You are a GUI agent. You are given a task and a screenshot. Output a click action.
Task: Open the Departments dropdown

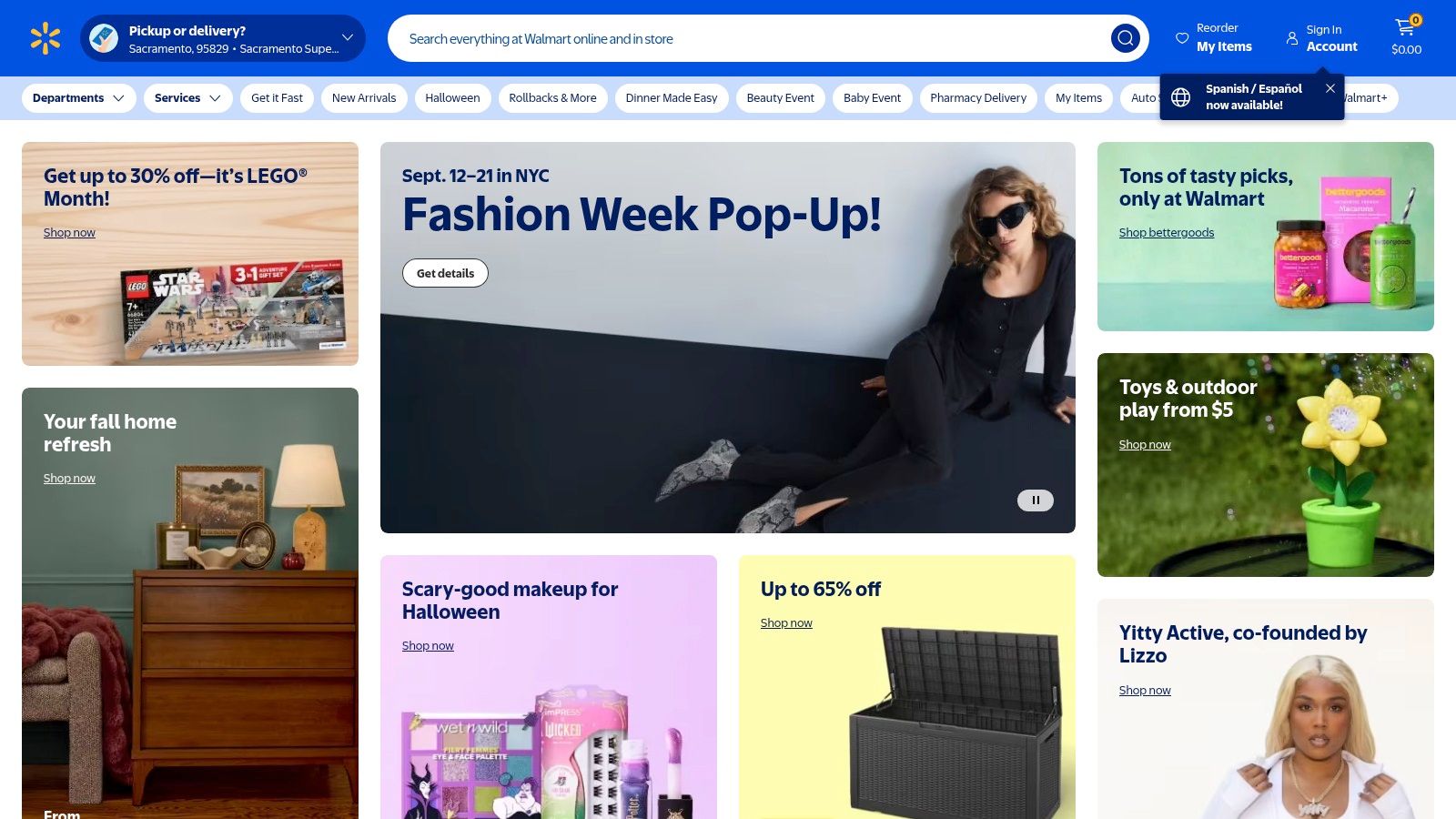[79, 98]
